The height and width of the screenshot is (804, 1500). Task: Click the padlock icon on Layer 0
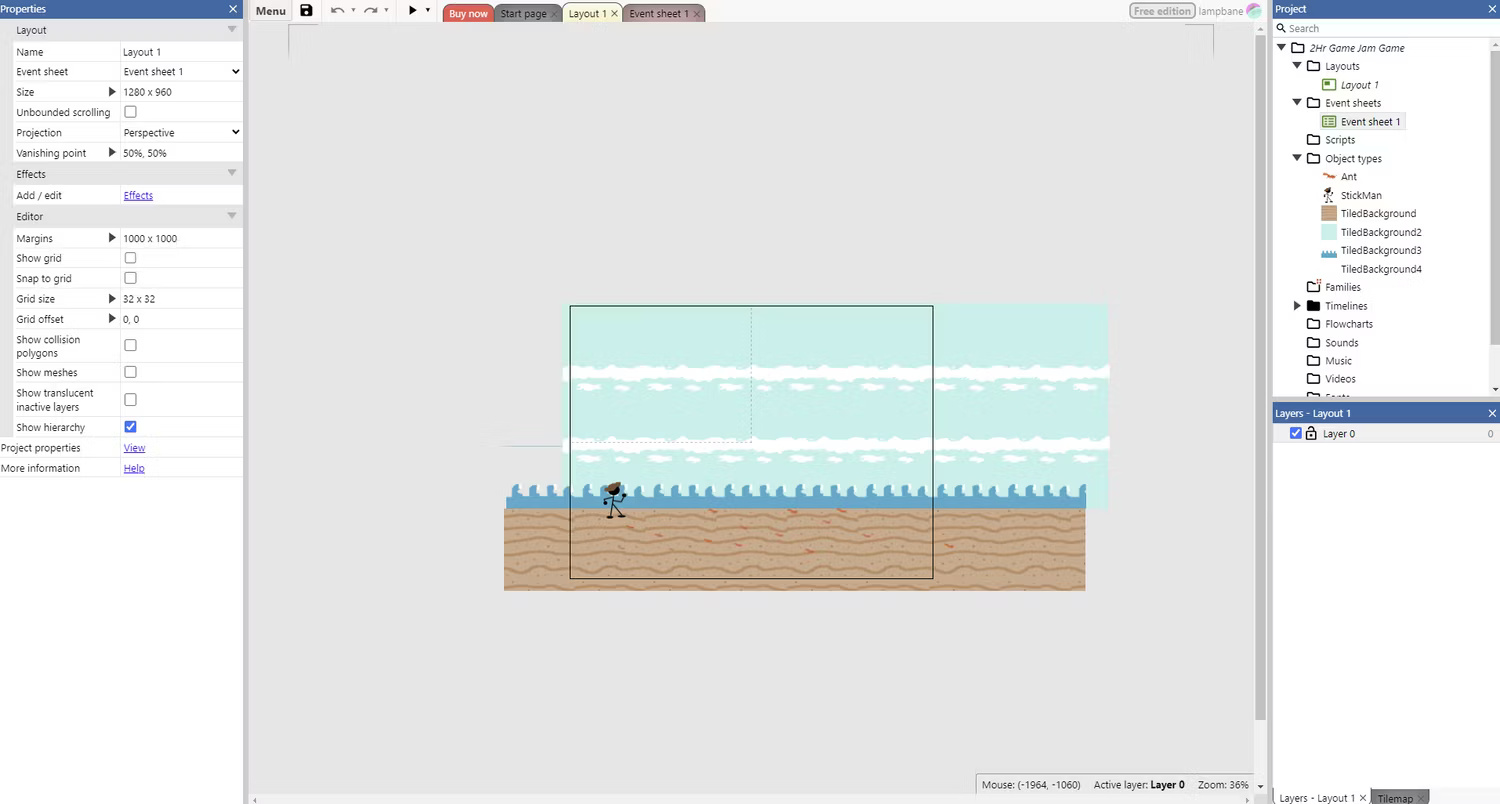point(1311,433)
